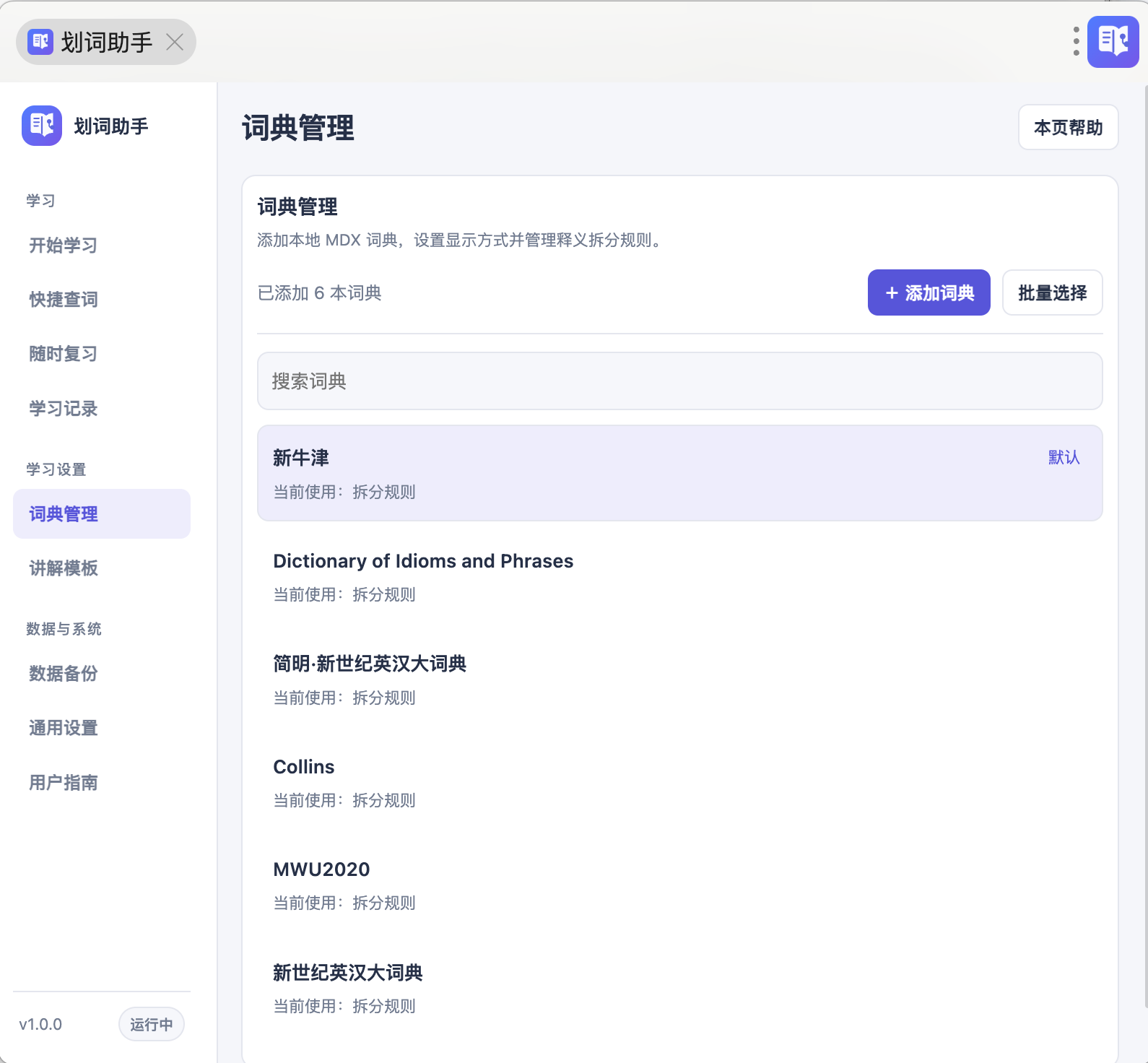Focus the 搜索词典 search field

click(680, 381)
